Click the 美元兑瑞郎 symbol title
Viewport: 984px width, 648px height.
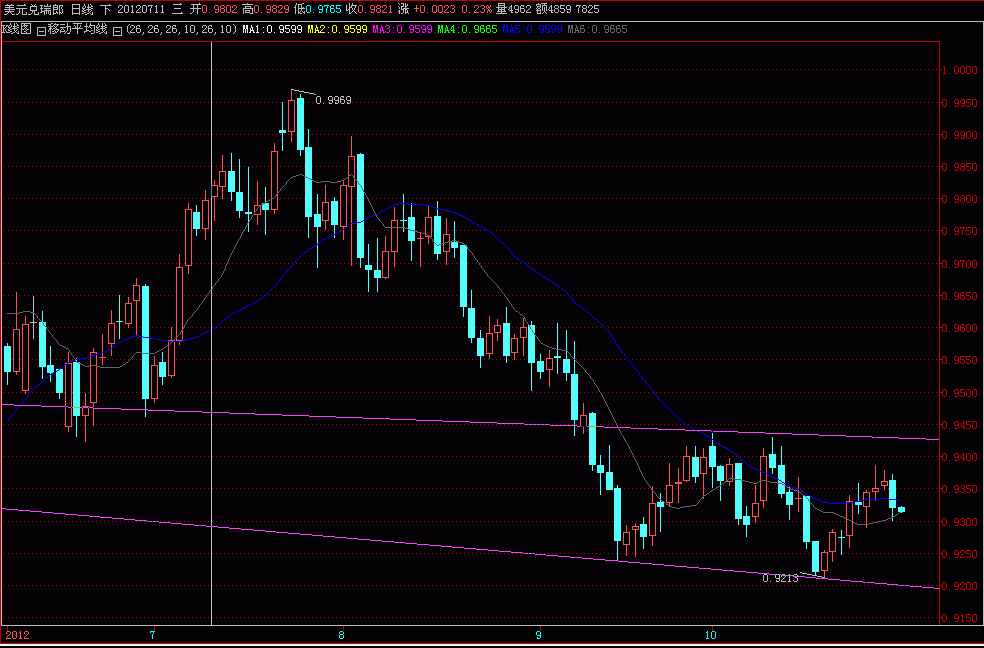click(x=34, y=9)
